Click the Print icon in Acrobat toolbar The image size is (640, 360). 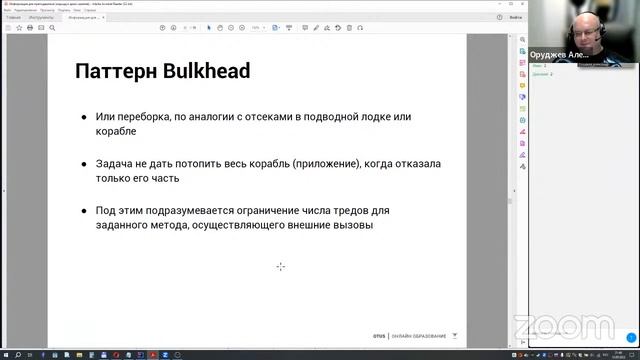[x=30, y=28]
